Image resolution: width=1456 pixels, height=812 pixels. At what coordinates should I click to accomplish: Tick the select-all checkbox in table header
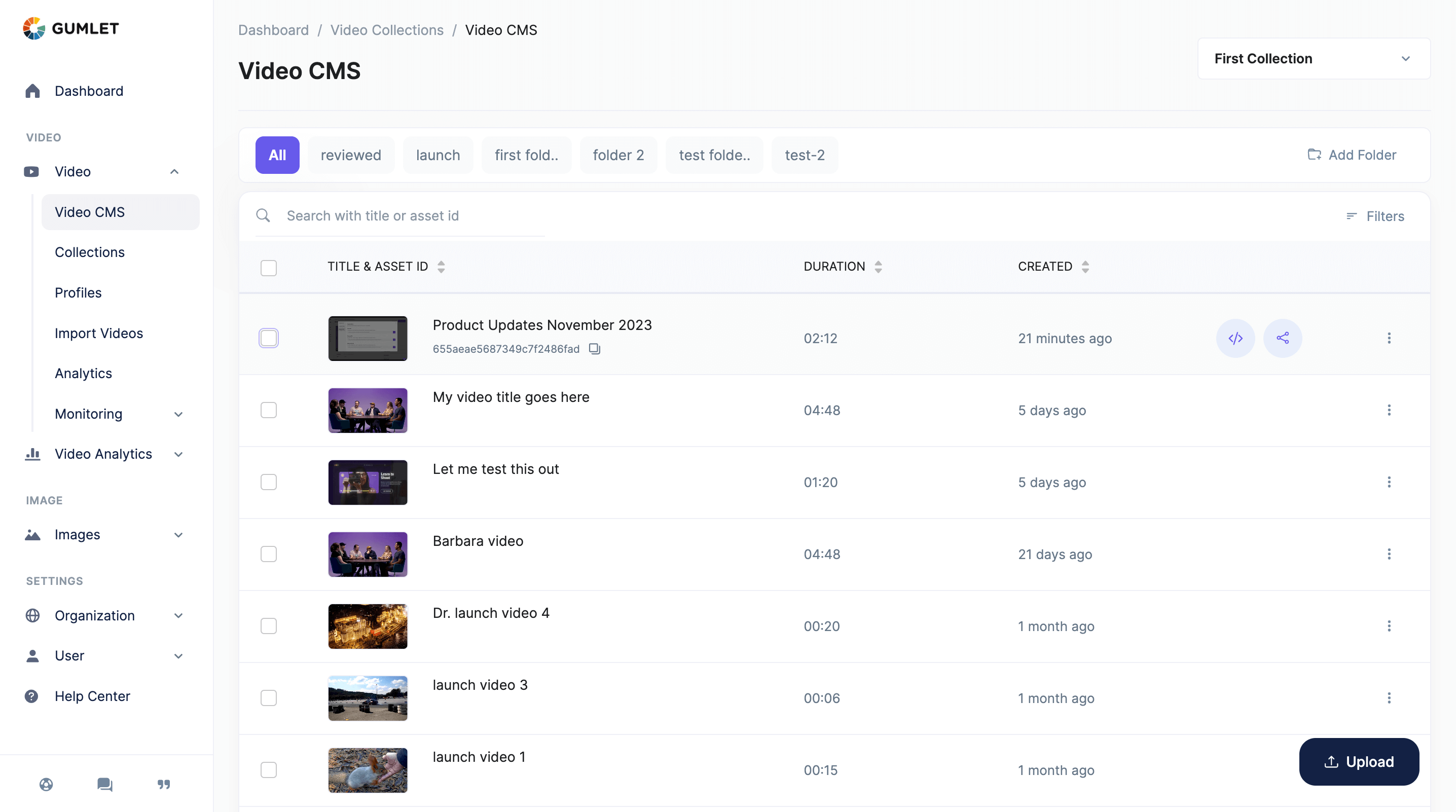point(269,267)
